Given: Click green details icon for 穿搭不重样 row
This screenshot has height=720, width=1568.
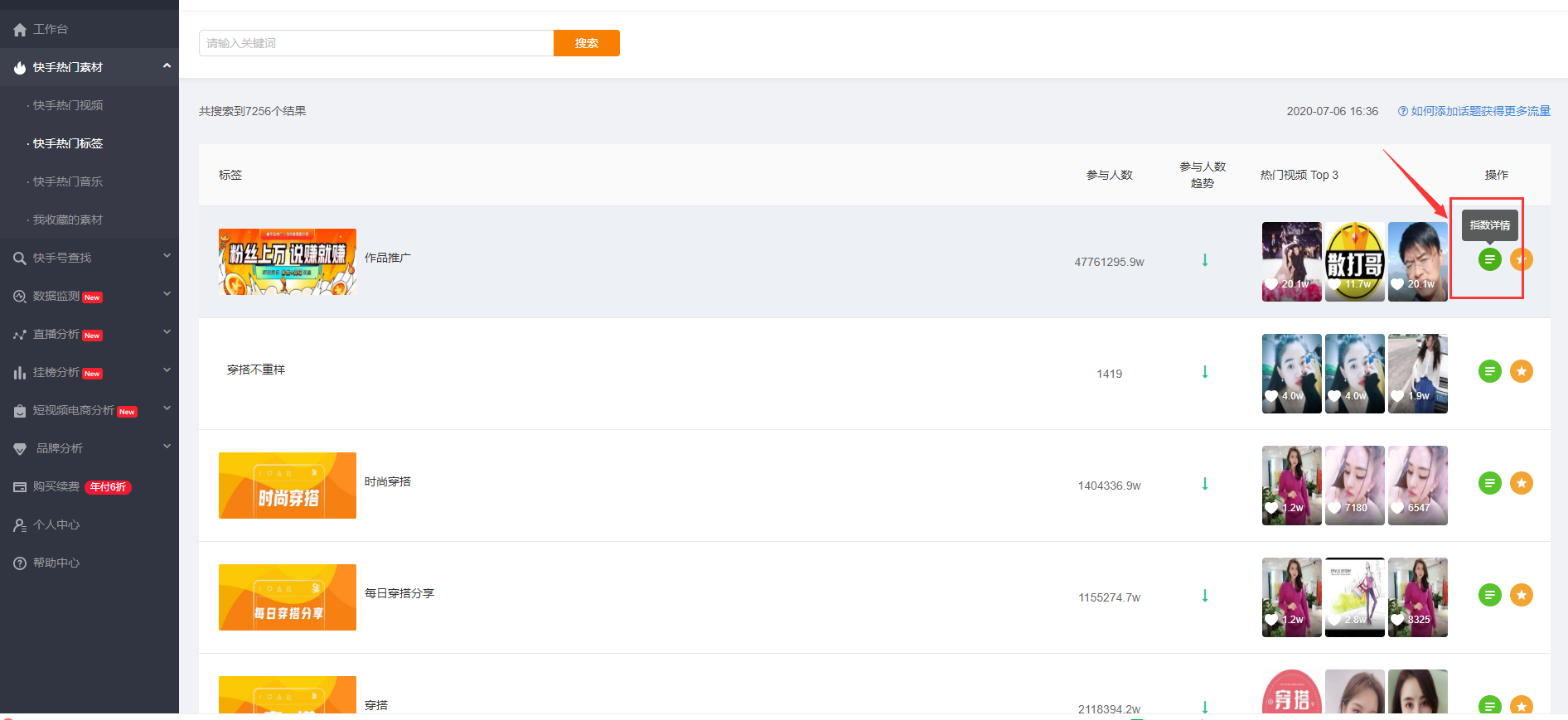Looking at the screenshot, I should [1489, 371].
